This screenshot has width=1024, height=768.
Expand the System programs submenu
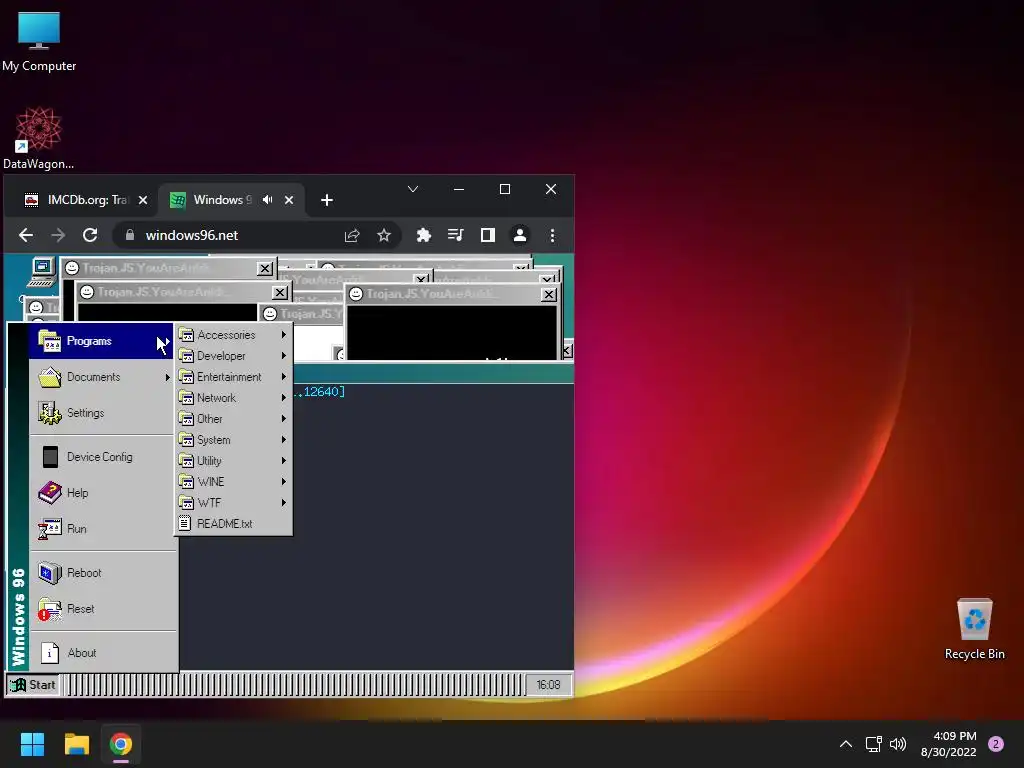234,440
